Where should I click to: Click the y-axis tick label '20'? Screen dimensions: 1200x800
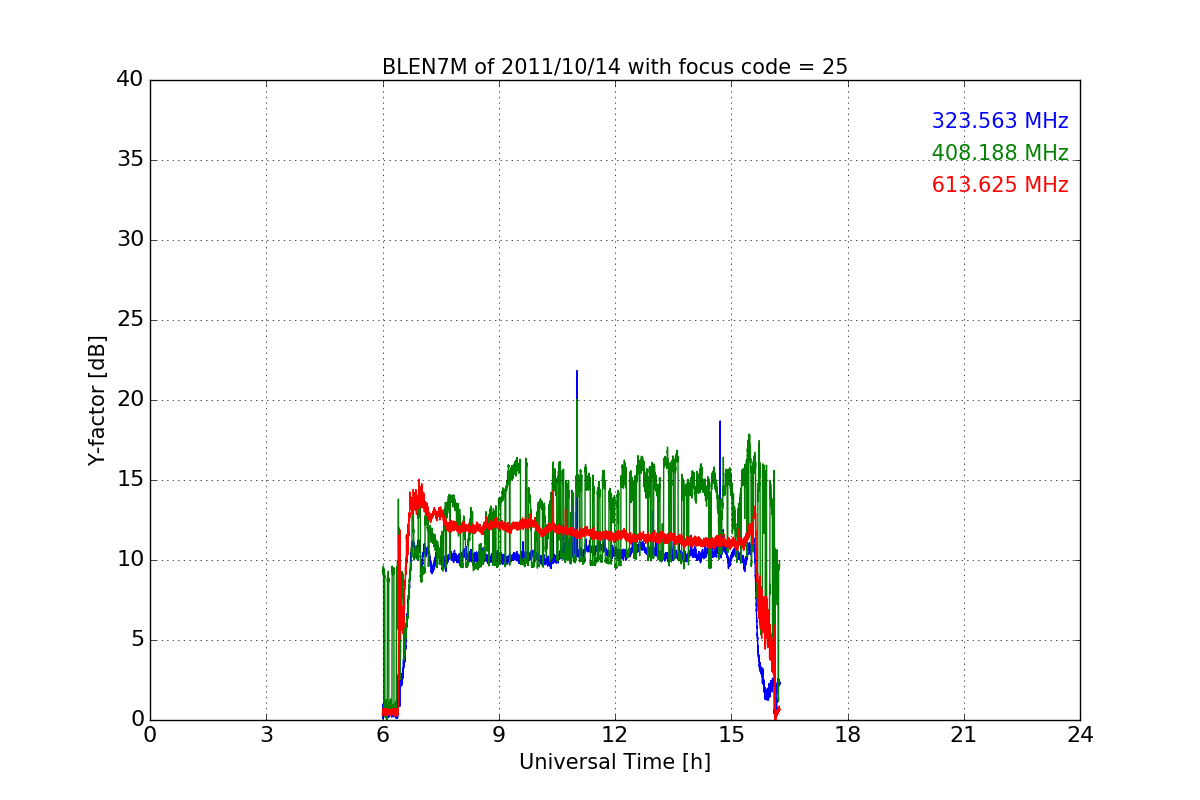(130, 400)
